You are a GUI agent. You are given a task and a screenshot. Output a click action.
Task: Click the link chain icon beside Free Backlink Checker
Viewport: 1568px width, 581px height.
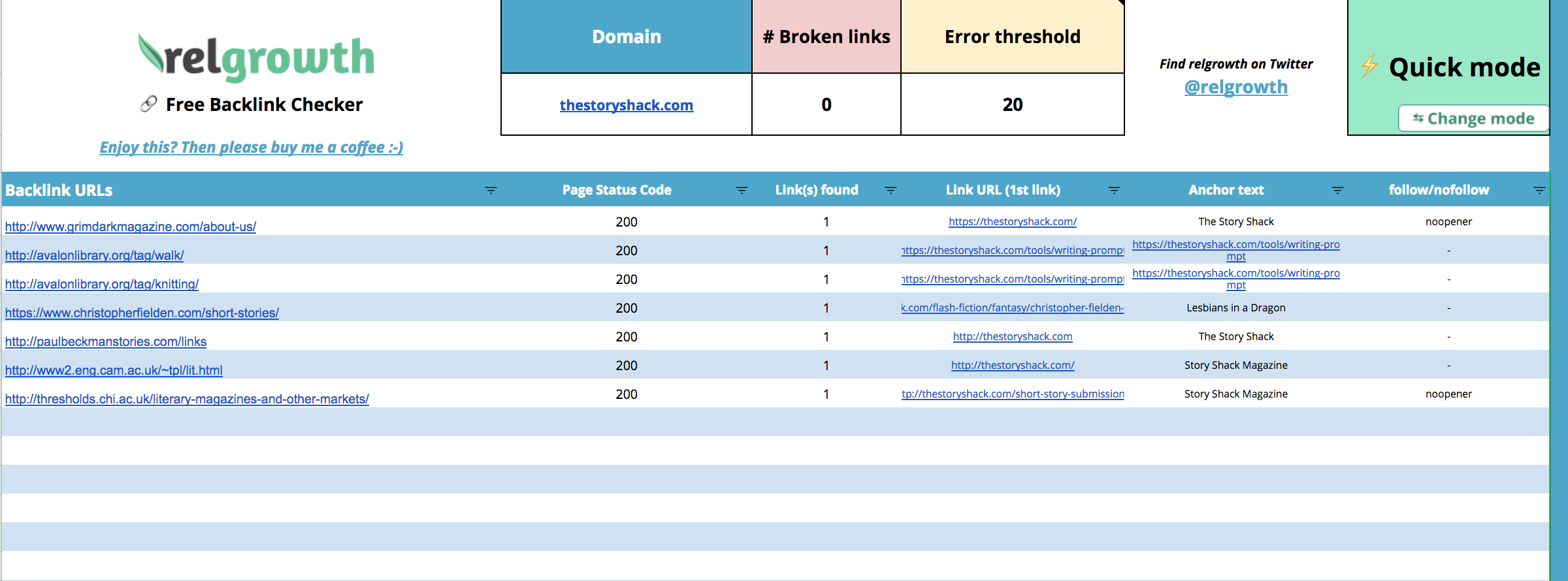tap(148, 104)
